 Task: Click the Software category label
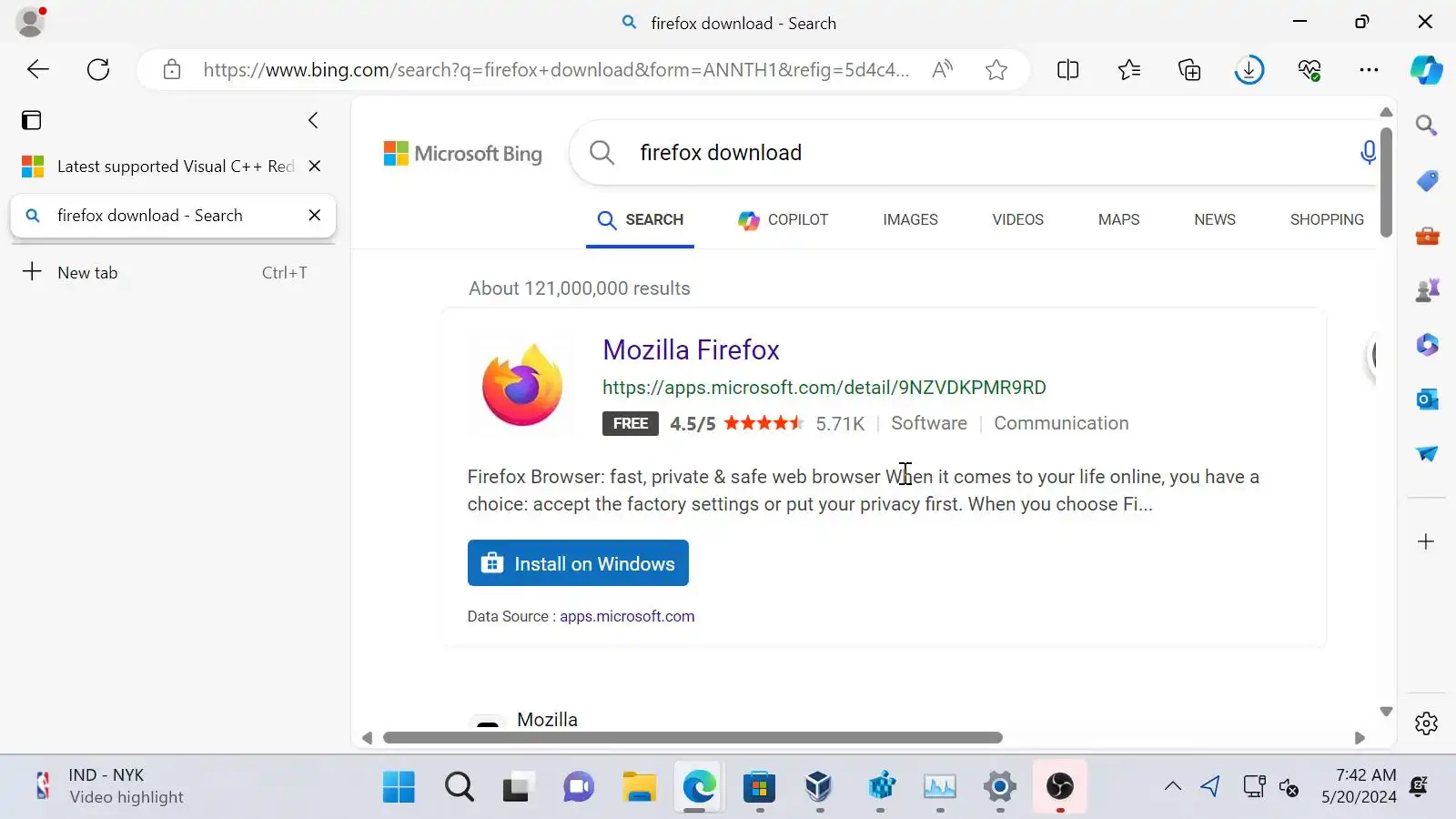pos(929,423)
